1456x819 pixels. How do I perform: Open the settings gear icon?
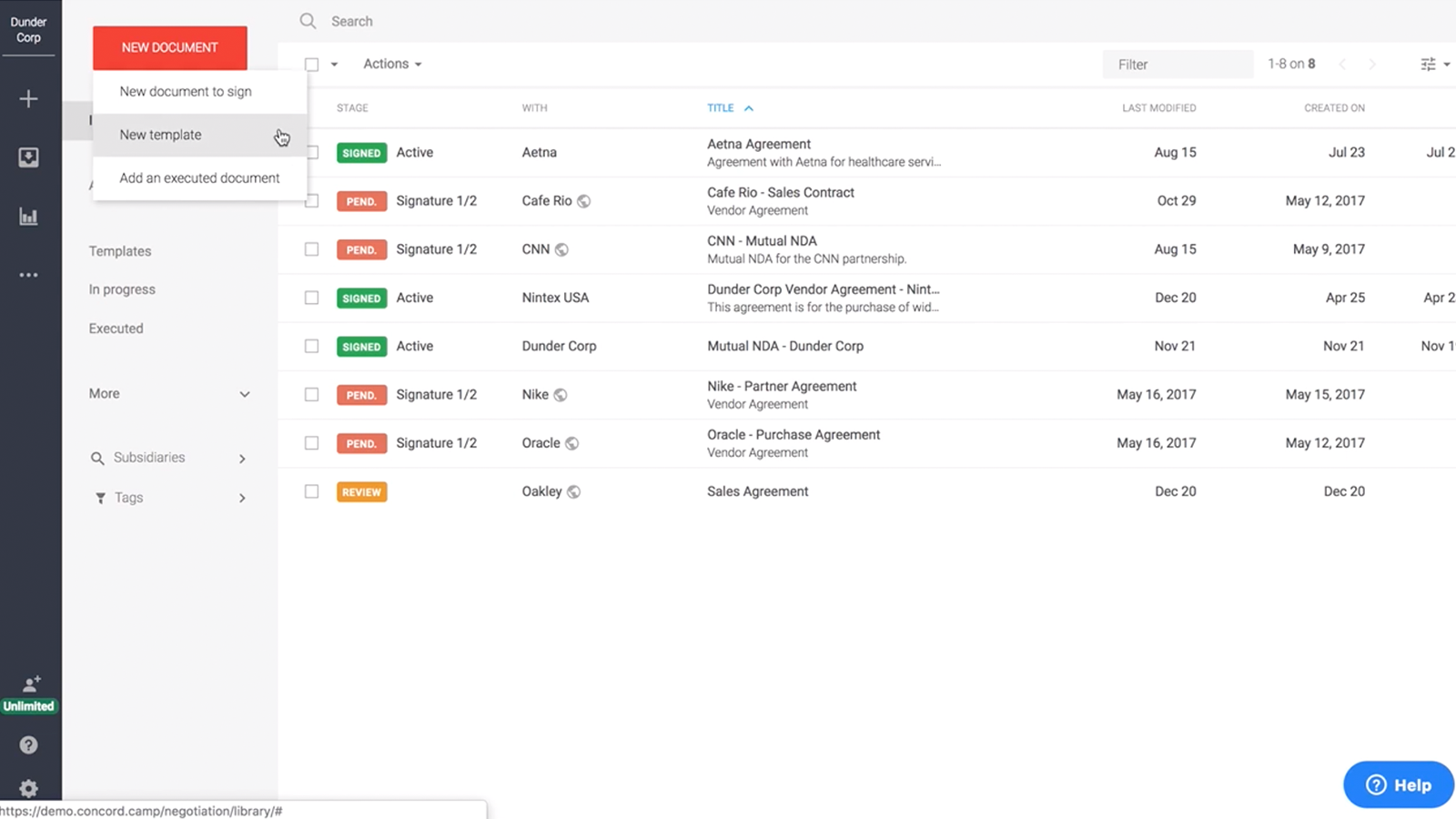tap(28, 789)
